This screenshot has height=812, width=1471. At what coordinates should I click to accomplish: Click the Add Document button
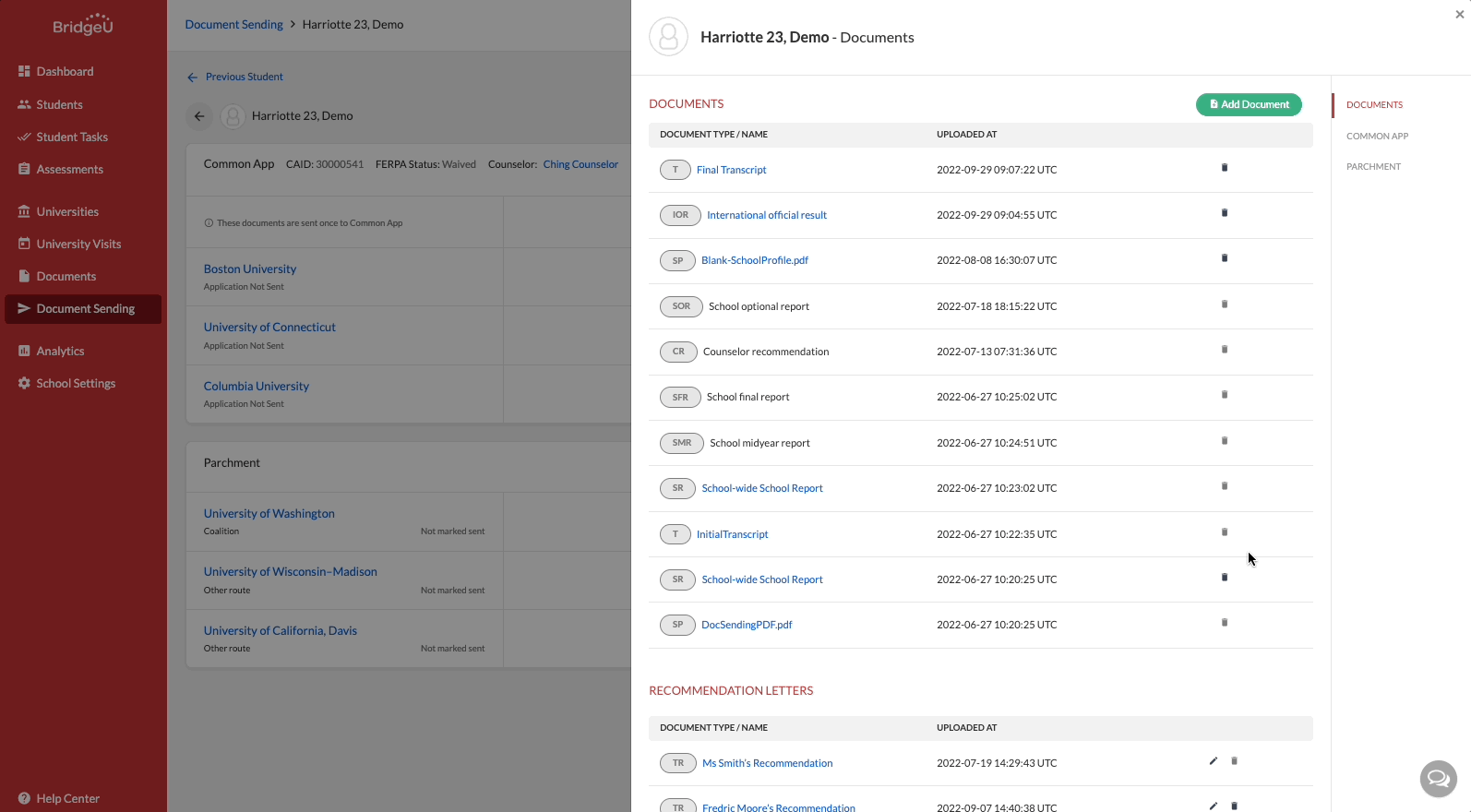[x=1249, y=104]
